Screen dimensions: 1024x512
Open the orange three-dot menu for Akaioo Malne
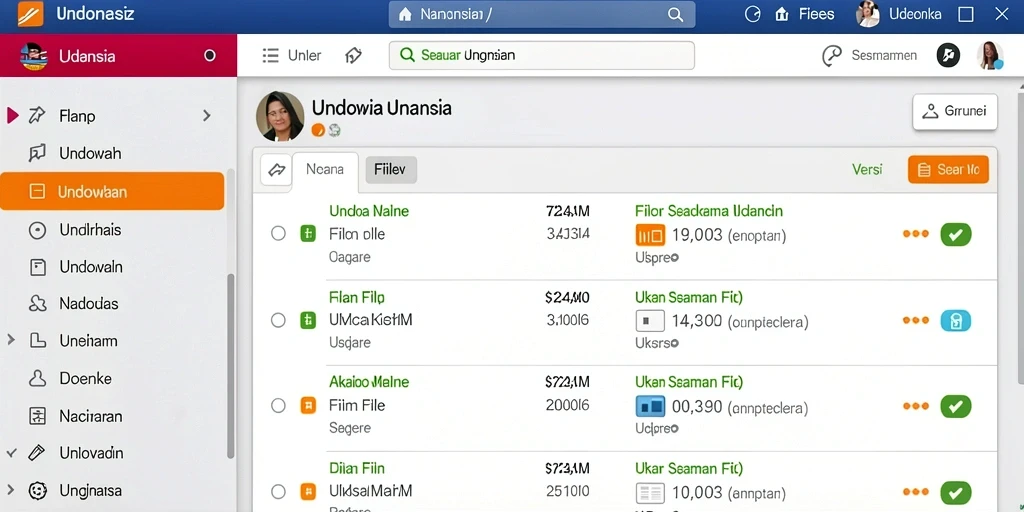pyautogui.click(x=916, y=406)
